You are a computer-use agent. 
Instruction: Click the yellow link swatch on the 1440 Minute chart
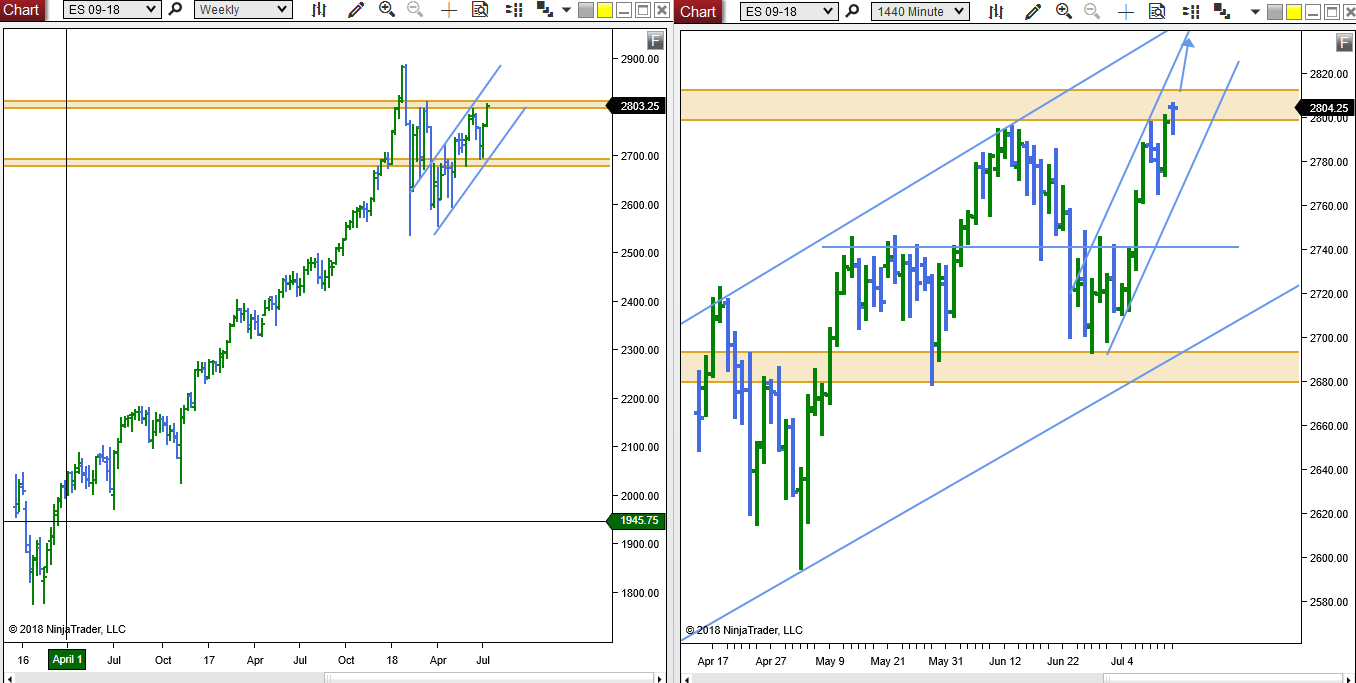pos(1294,12)
